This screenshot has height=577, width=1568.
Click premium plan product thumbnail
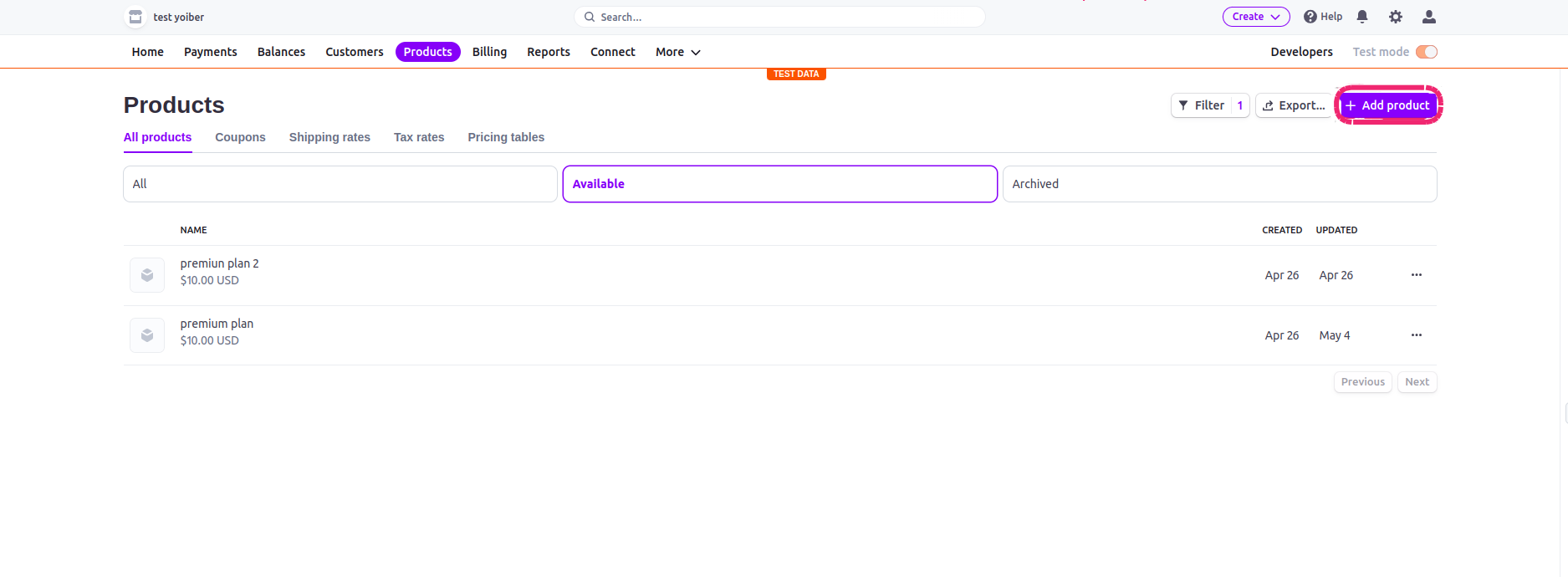click(x=147, y=335)
